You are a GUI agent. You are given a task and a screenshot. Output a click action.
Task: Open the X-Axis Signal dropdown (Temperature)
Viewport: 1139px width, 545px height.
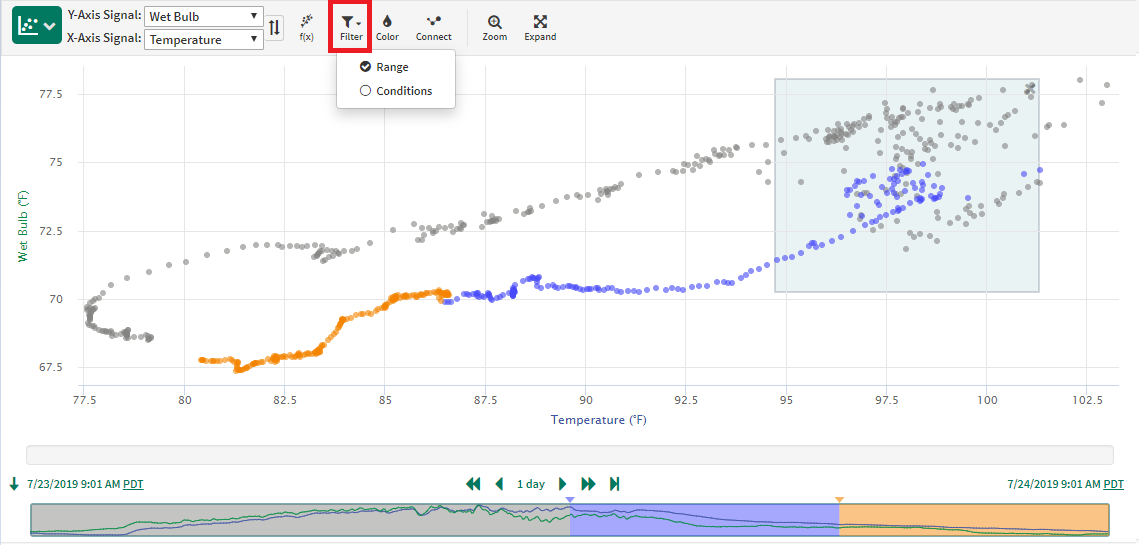click(x=203, y=40)
